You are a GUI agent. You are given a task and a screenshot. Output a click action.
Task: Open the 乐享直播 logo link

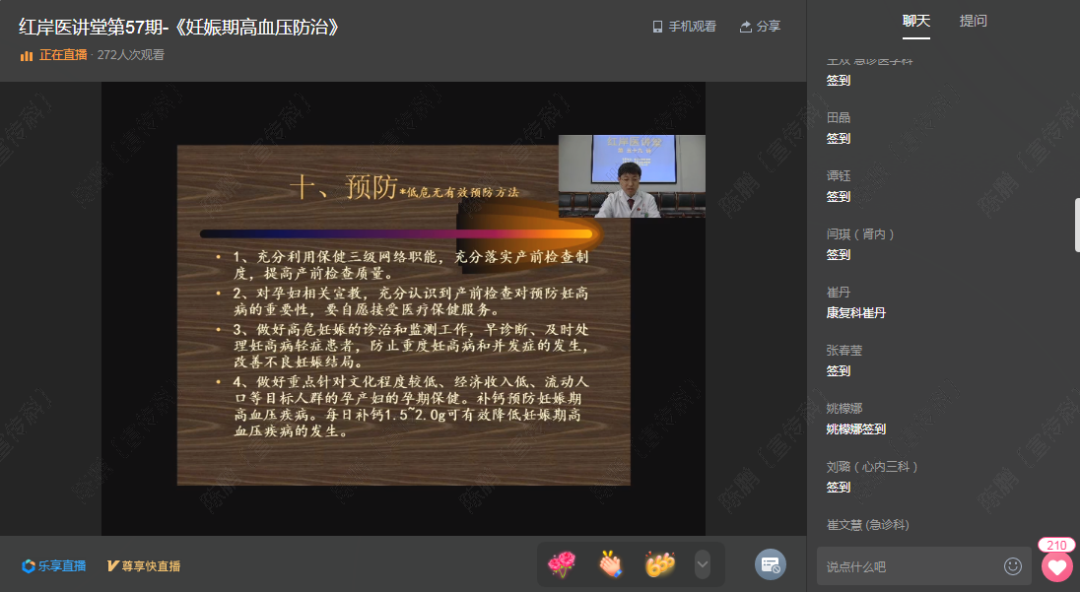coord(54,566)
